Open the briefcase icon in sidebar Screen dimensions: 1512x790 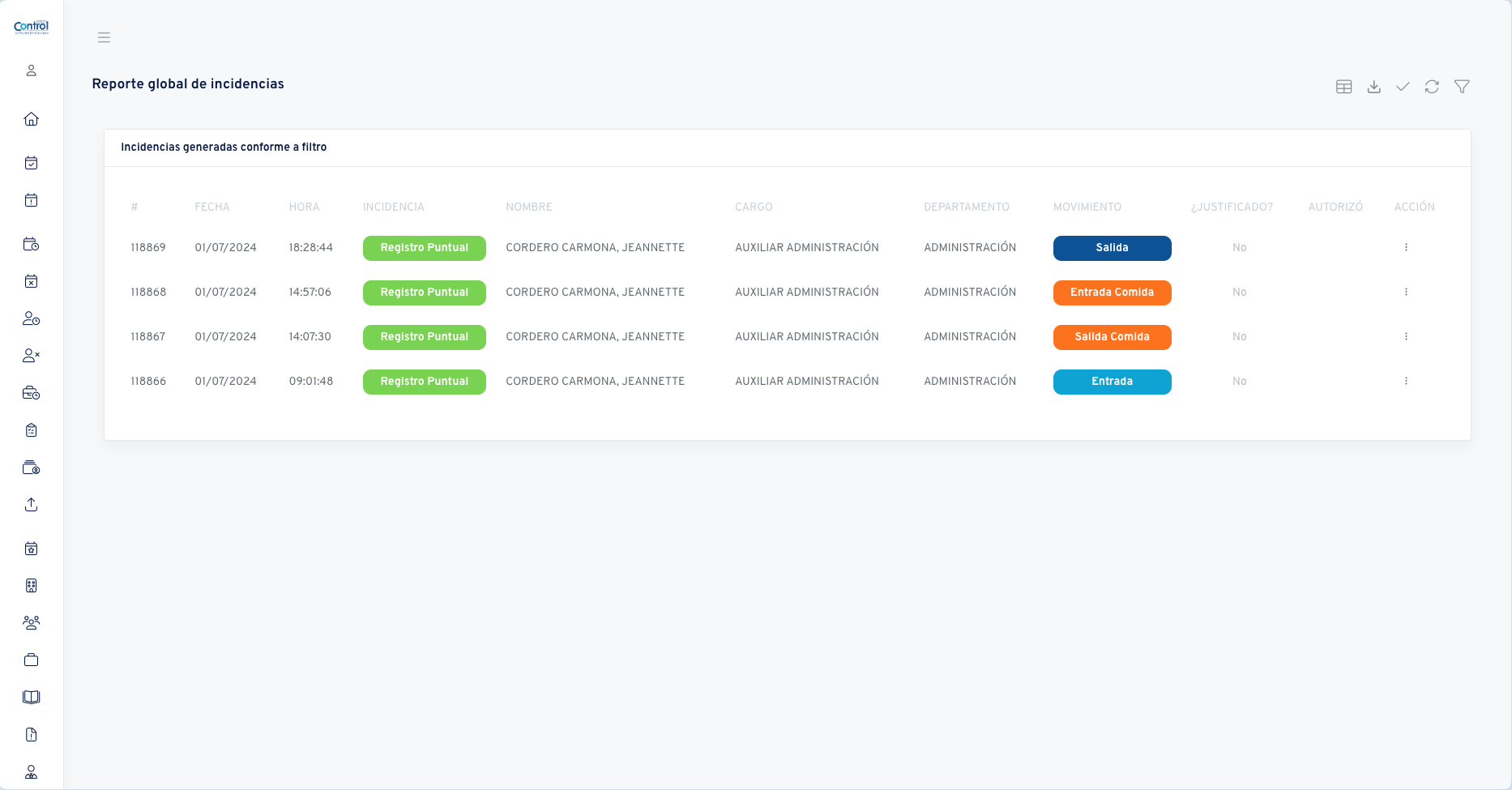click(32, 660)
